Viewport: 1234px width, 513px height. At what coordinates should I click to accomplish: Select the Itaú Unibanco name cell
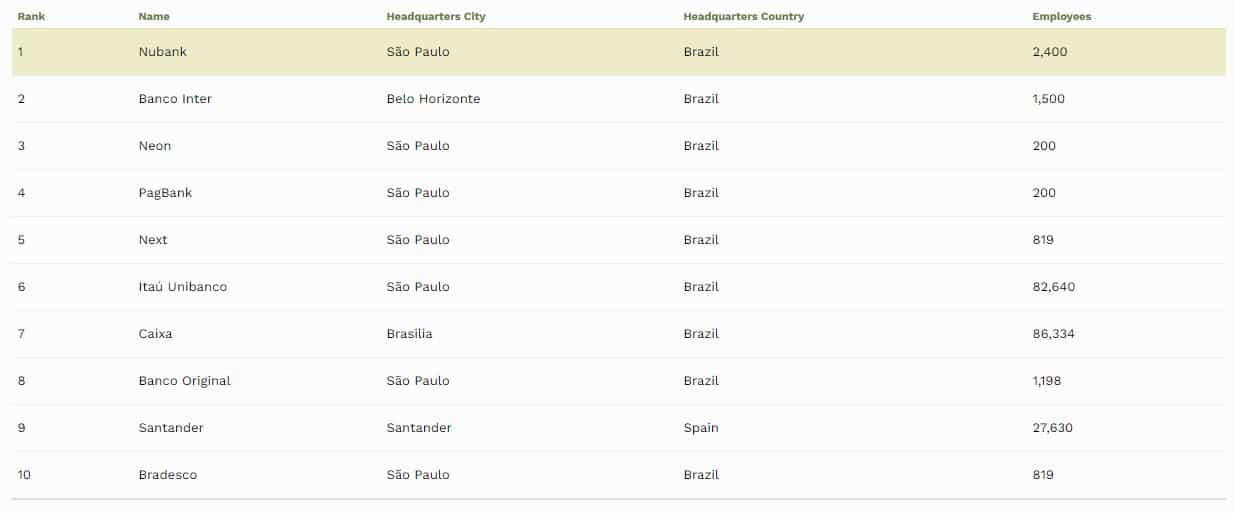point(183,287)
